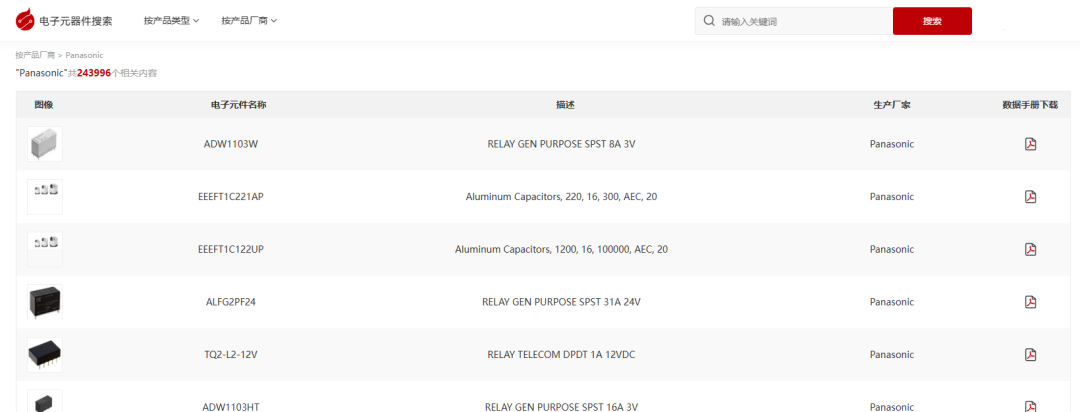1080x412 pixels.
Task: Click the 按产品厂商 breadcrumb link
Action: [x=35, y=55]
